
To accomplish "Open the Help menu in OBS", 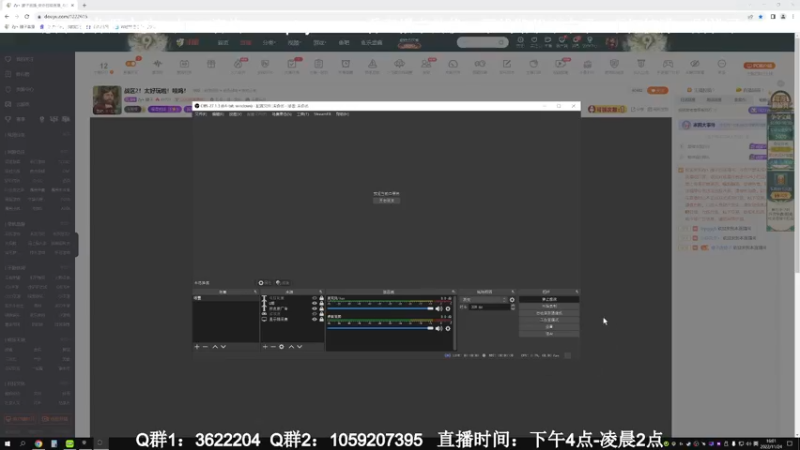I will click(x=342, y=114).
